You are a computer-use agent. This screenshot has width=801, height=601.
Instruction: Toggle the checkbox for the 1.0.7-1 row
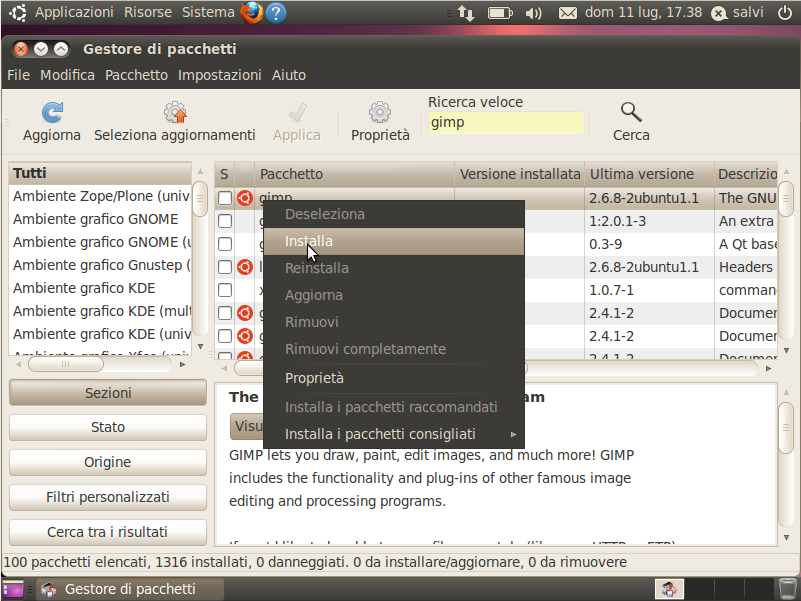pyautogui.click(x=225, y=290)
